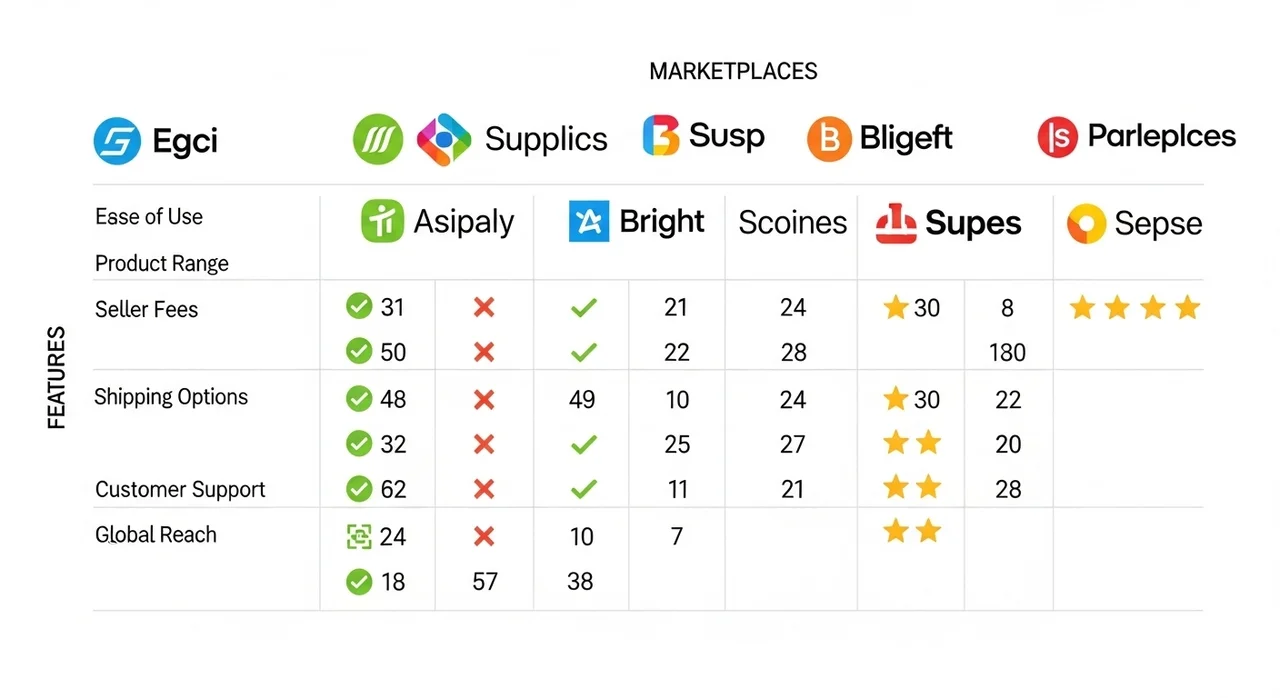1280x698 pixels.
Task: Click the blue Bright star icon
Action: click(x=588, y=221)
